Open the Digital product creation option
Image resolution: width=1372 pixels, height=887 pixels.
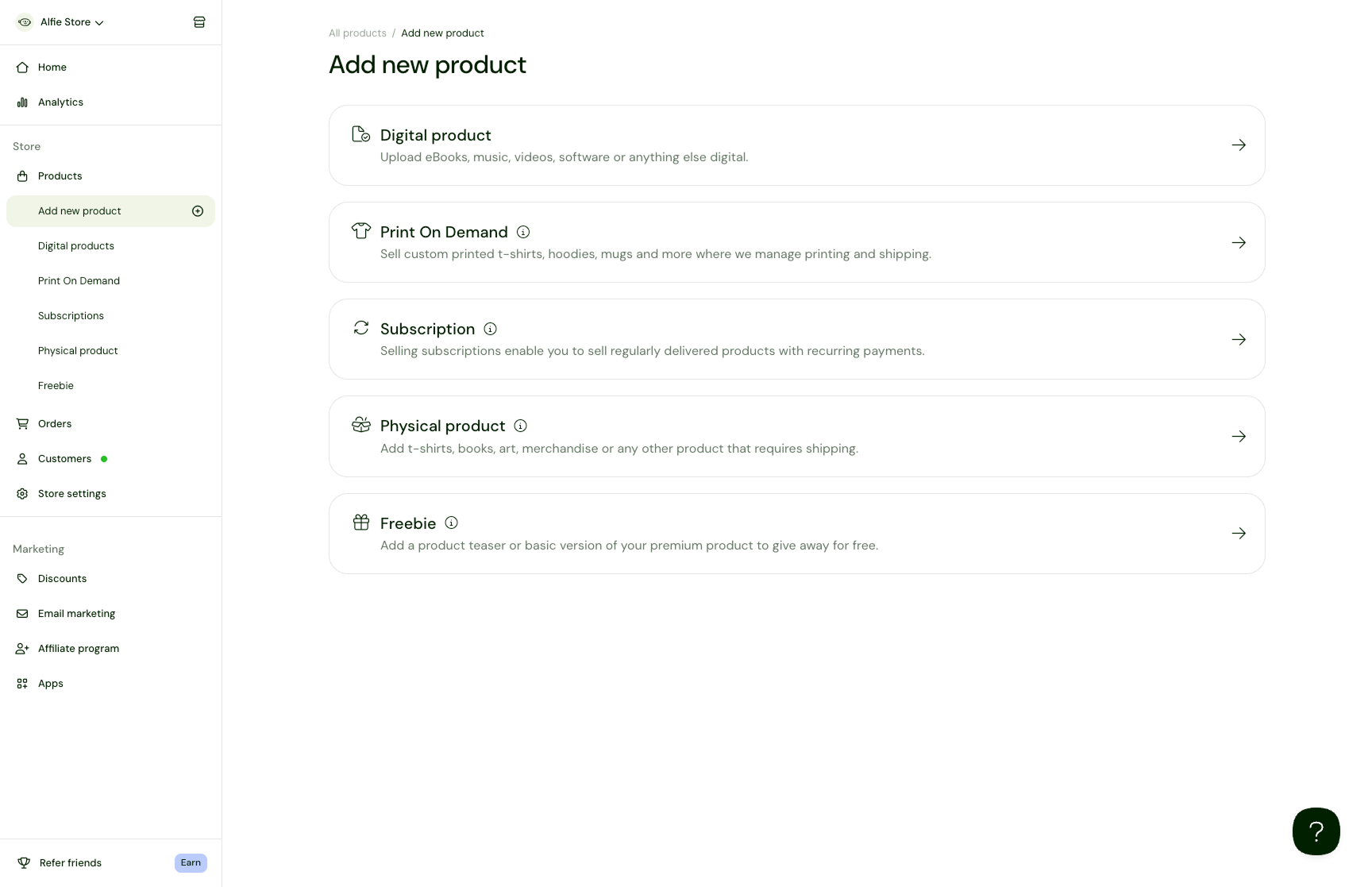pos(796,145)
